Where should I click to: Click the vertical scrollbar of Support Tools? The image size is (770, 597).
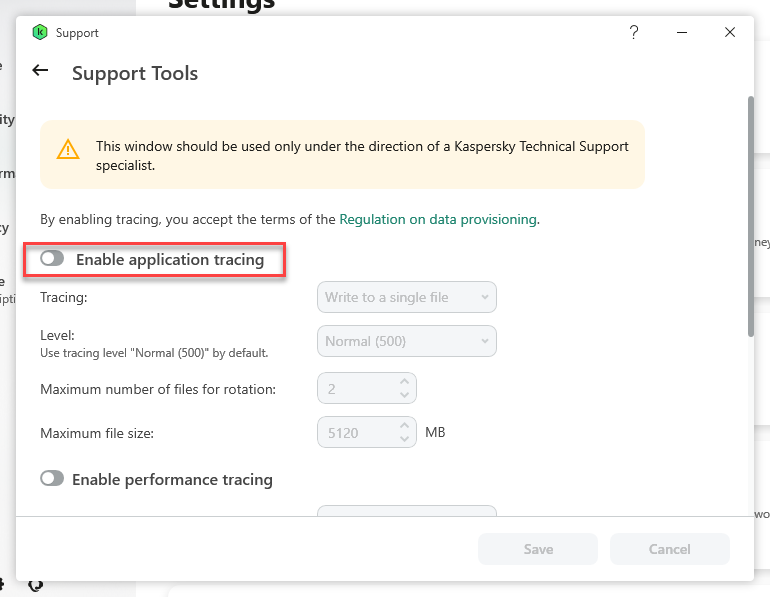[x=750, y=215]
